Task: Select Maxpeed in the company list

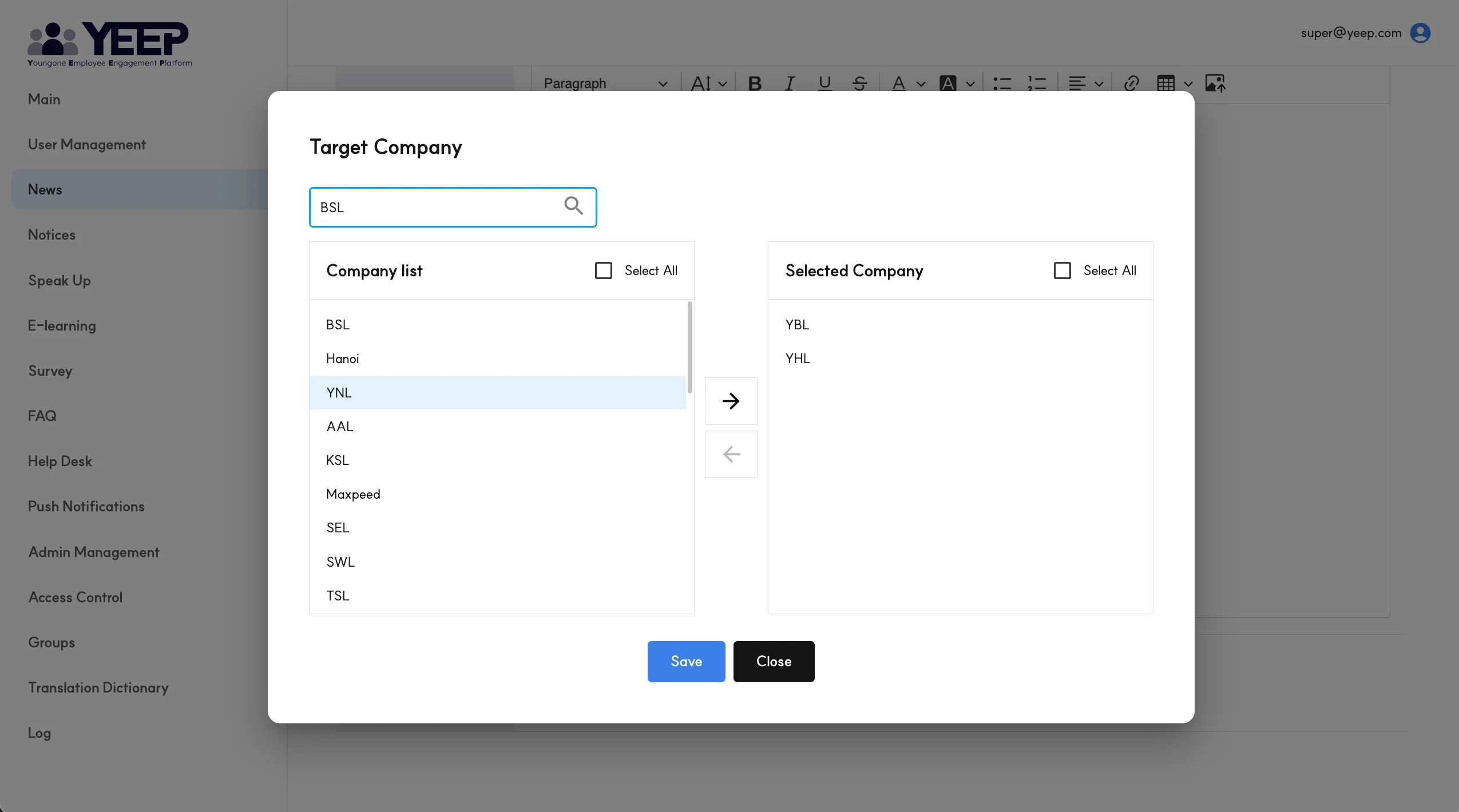Action: click(353, 494)
